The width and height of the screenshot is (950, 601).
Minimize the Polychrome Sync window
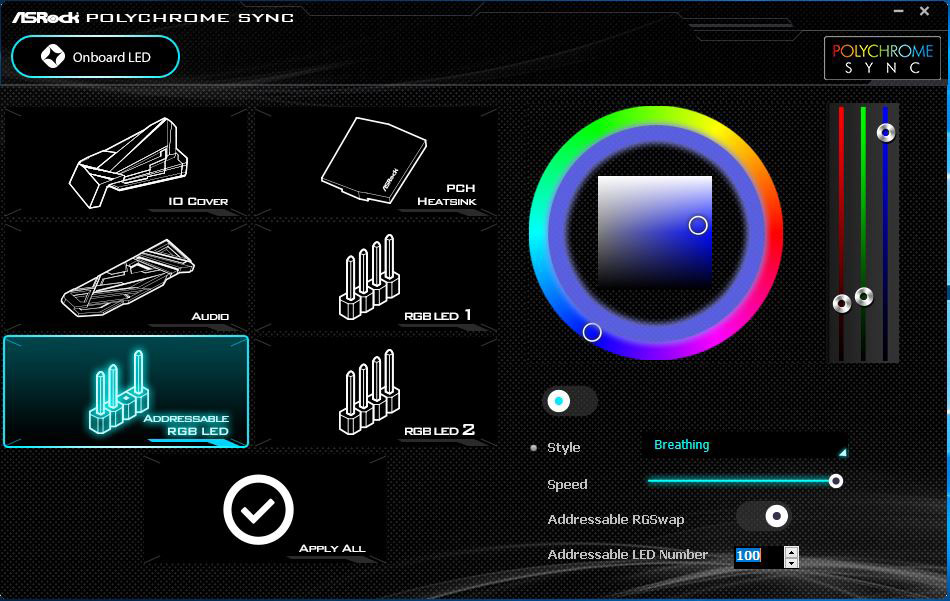[899, 11]
